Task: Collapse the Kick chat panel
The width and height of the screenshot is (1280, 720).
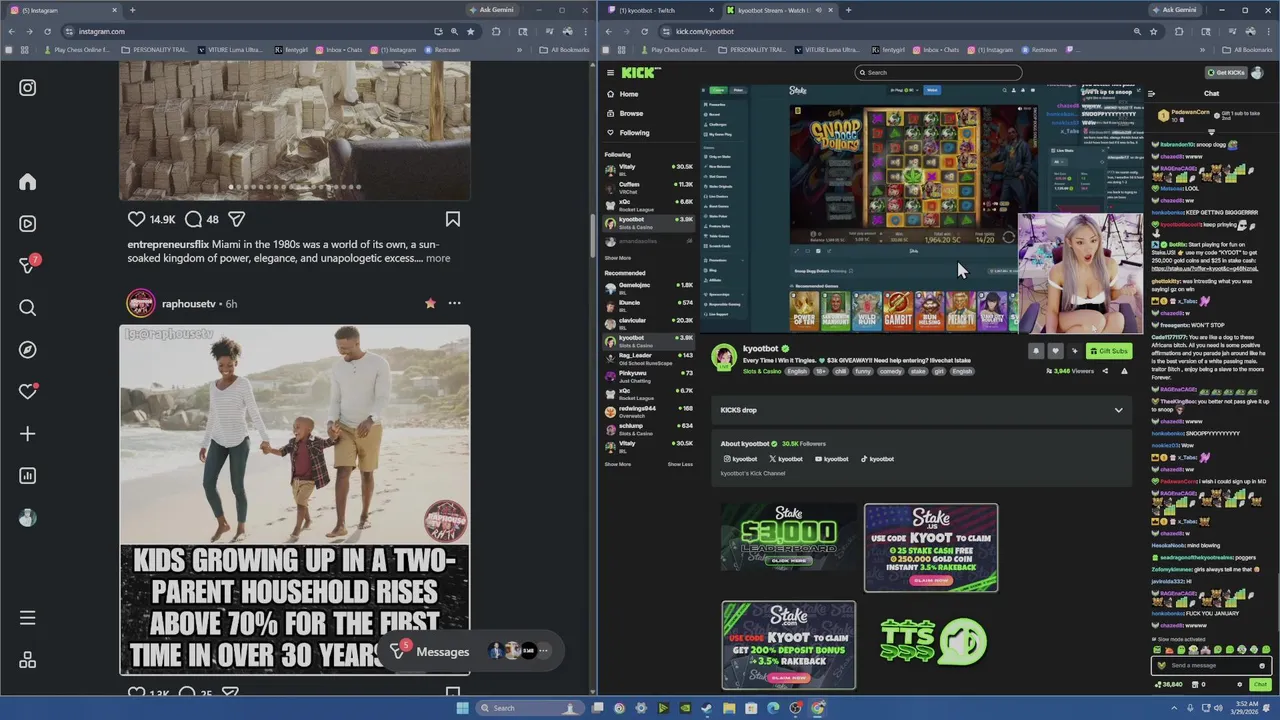Action: (1152, 93)
